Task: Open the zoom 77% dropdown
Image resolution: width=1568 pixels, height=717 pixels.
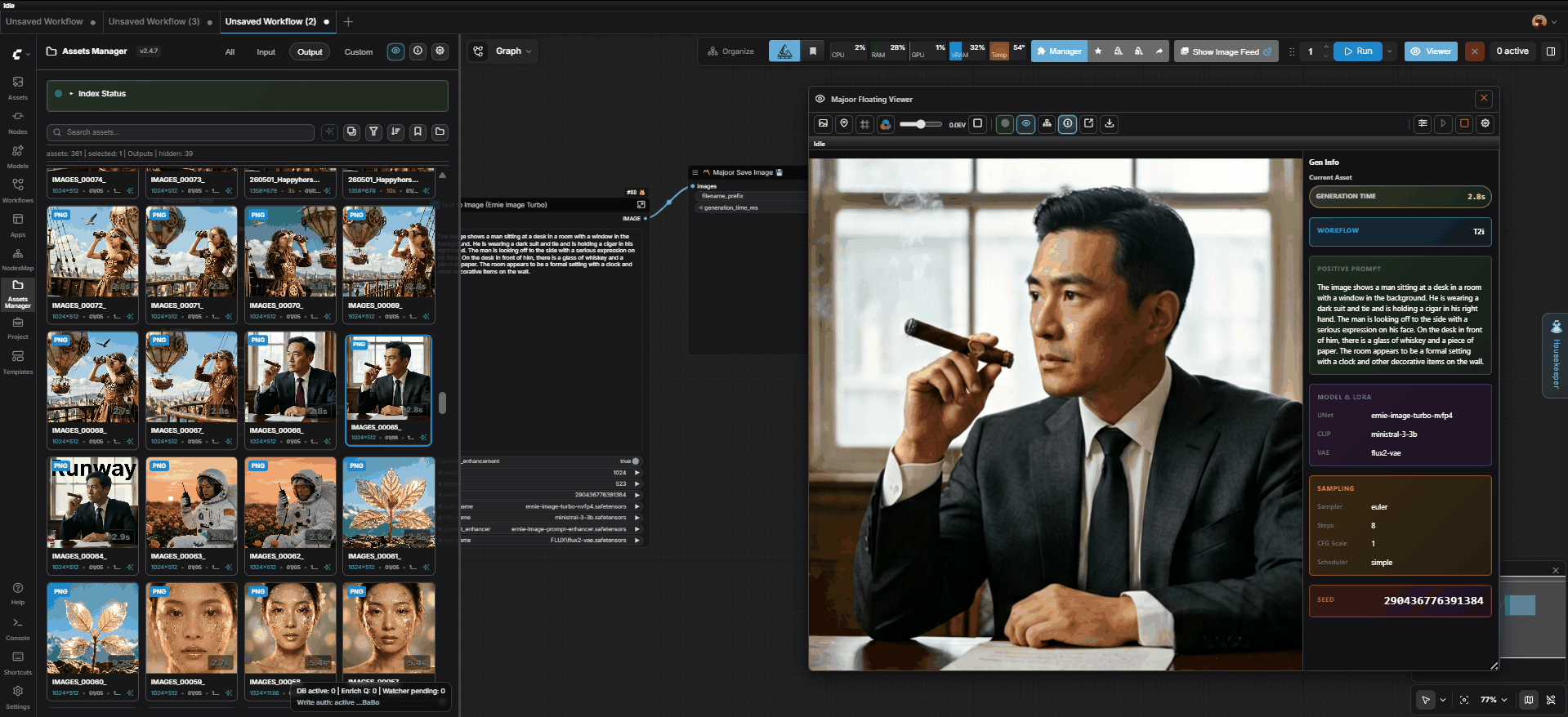Action: pos(1494,700)
